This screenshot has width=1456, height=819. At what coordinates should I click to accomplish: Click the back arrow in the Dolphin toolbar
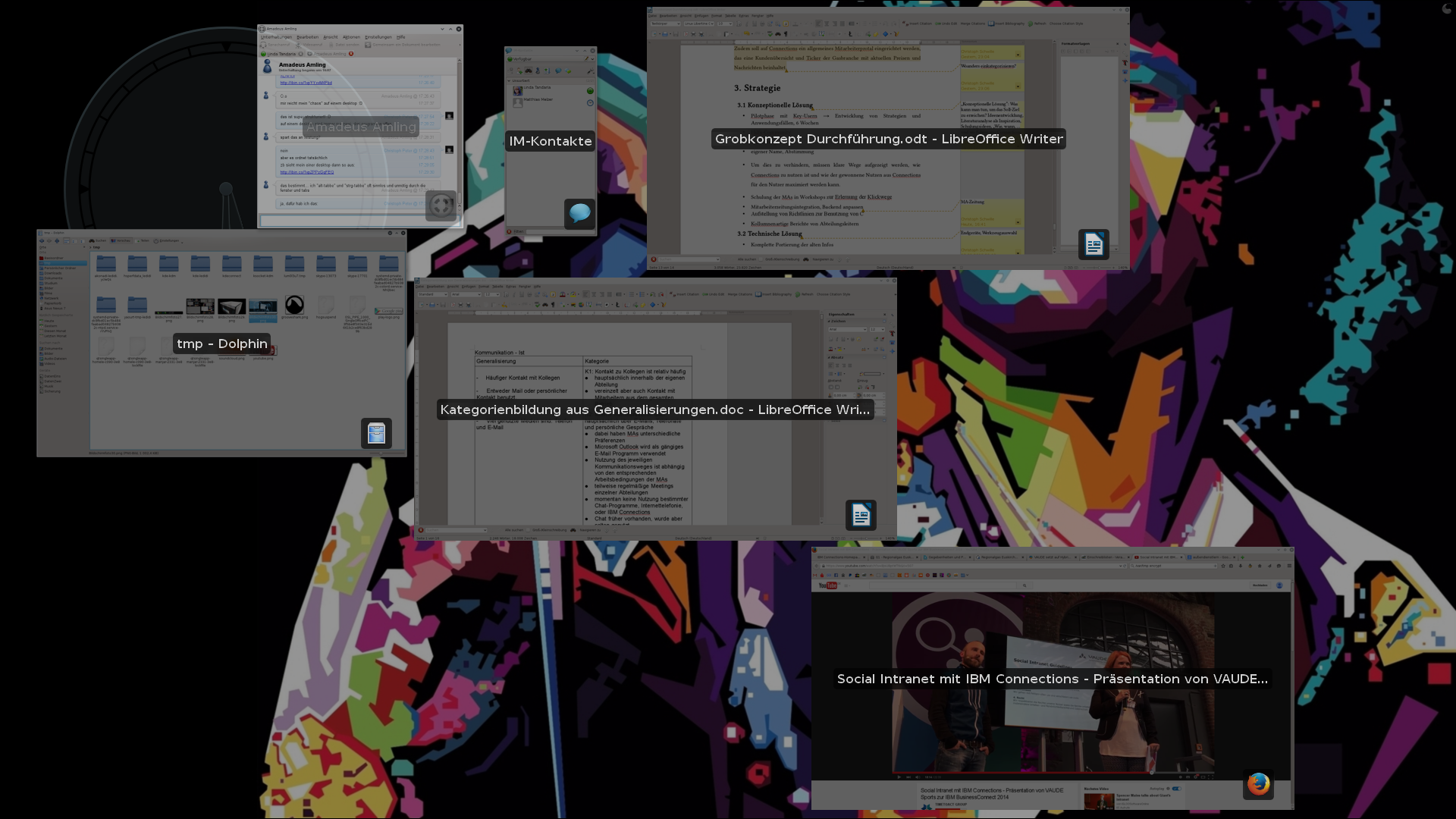click(x=42, y=240)
